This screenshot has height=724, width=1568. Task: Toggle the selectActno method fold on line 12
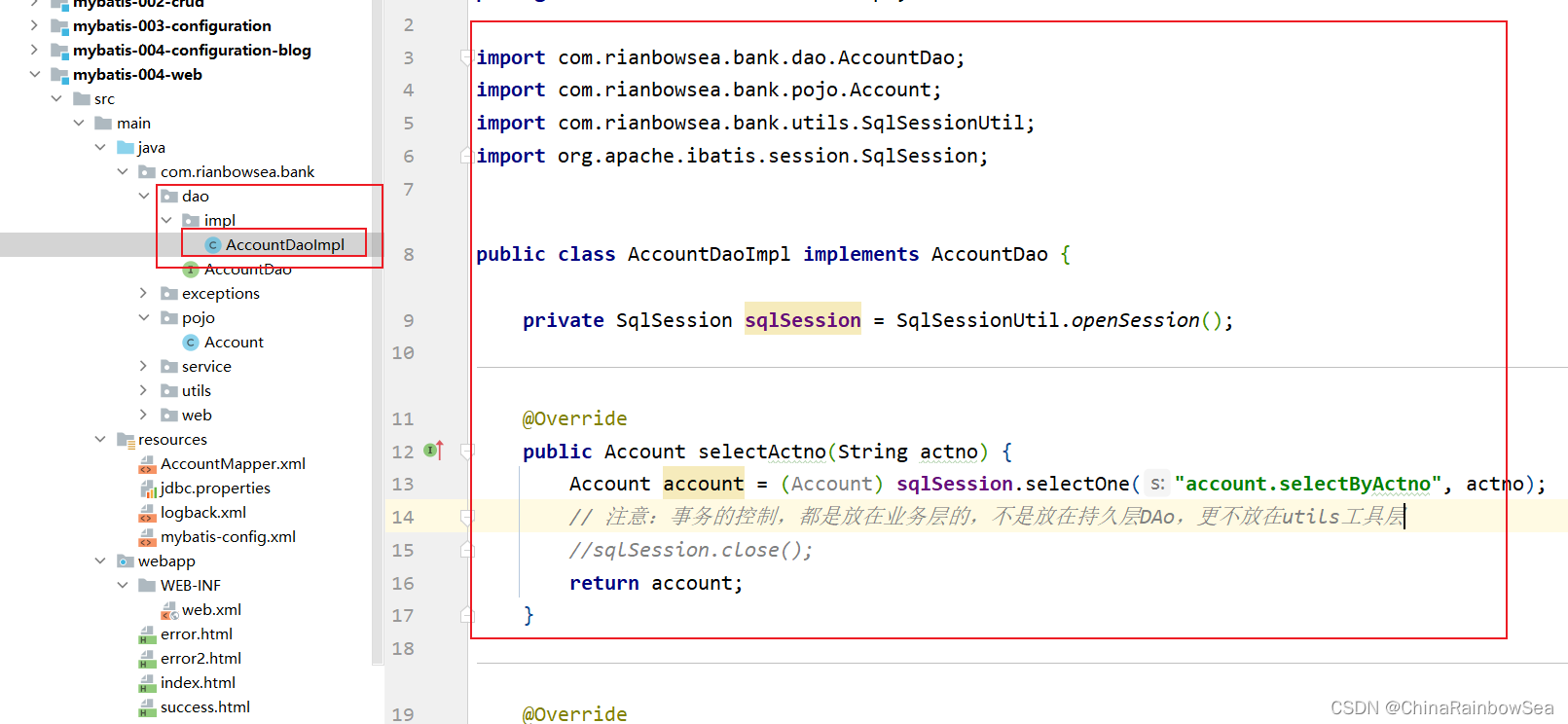tap(467, 452)
